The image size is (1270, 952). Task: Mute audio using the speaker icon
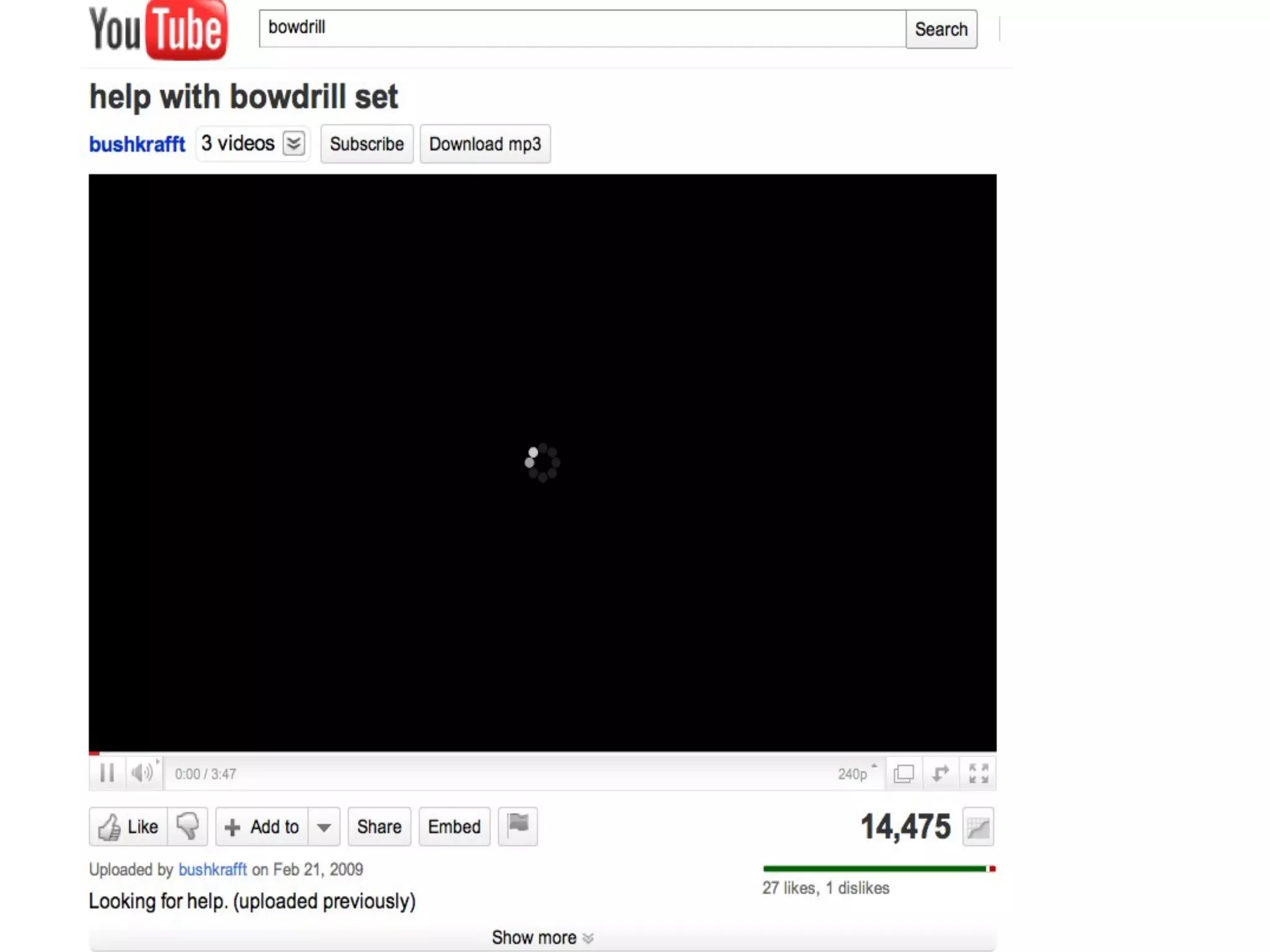(142, 773)
